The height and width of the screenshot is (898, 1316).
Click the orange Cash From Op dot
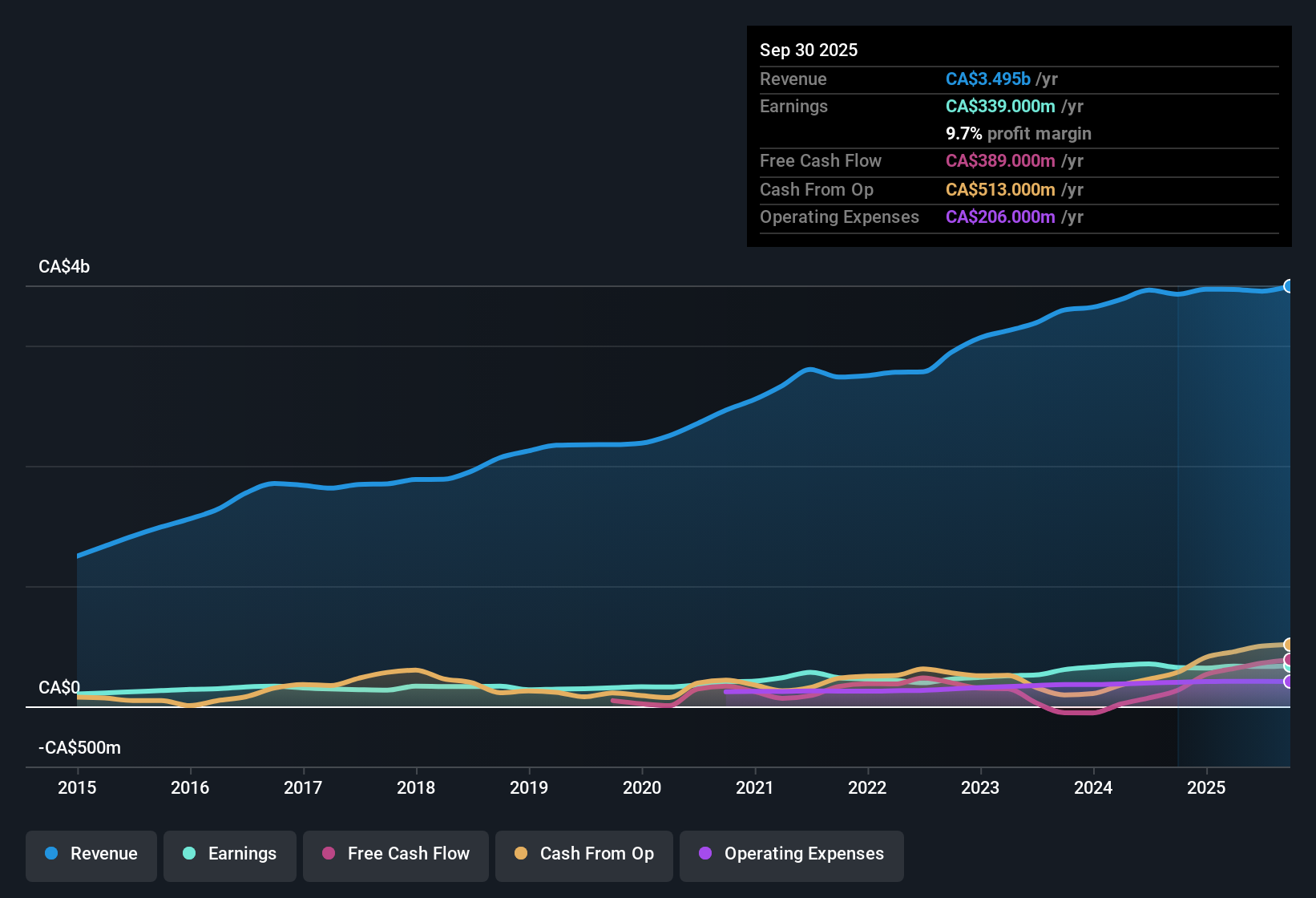coord(521,853)
